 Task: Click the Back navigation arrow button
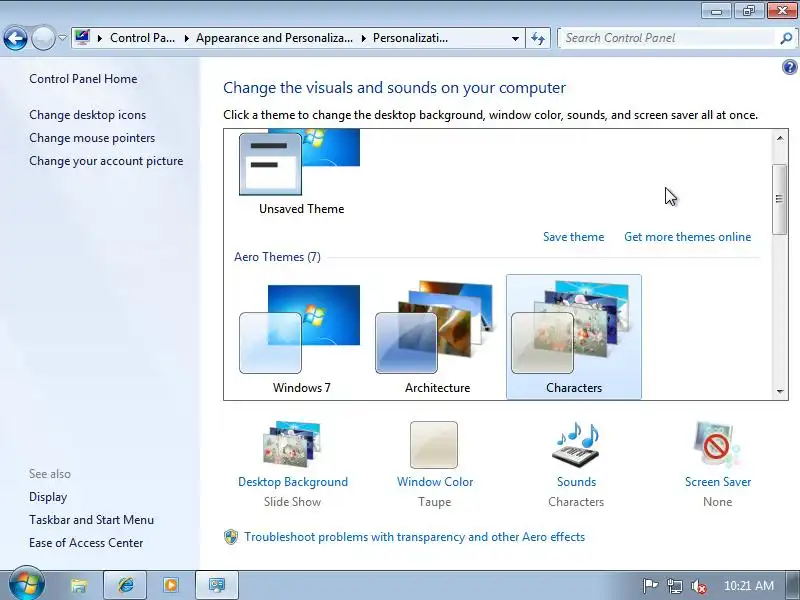click(x=15, y=38)
